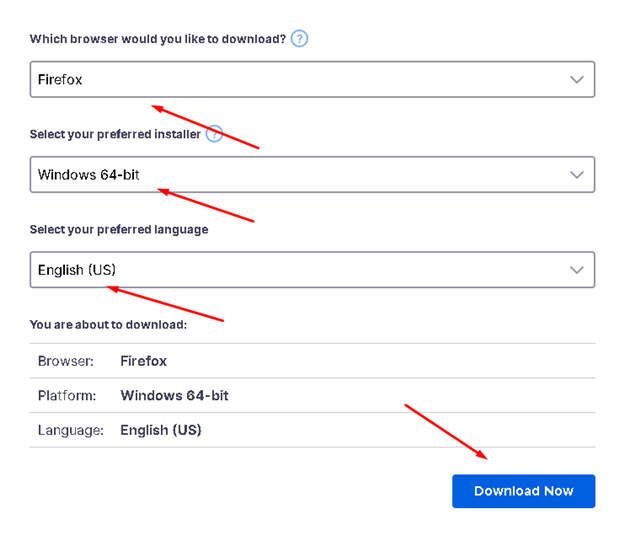Click the "Which browser would you like to download?" label
Image resolution: width=640 pixels, height=546 pixels.
158,39
